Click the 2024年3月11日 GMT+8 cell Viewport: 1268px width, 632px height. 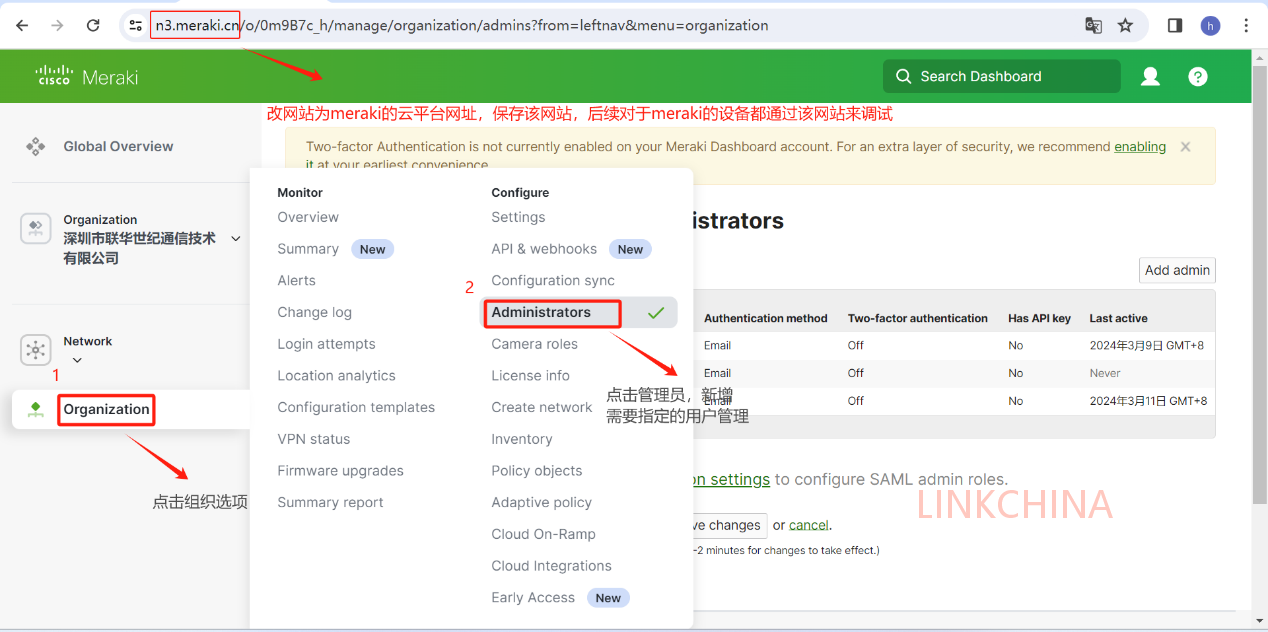click(1148, 401)
